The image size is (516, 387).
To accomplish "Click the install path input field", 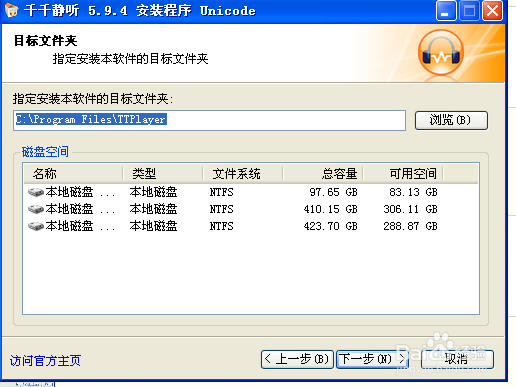I will [209, 120].
